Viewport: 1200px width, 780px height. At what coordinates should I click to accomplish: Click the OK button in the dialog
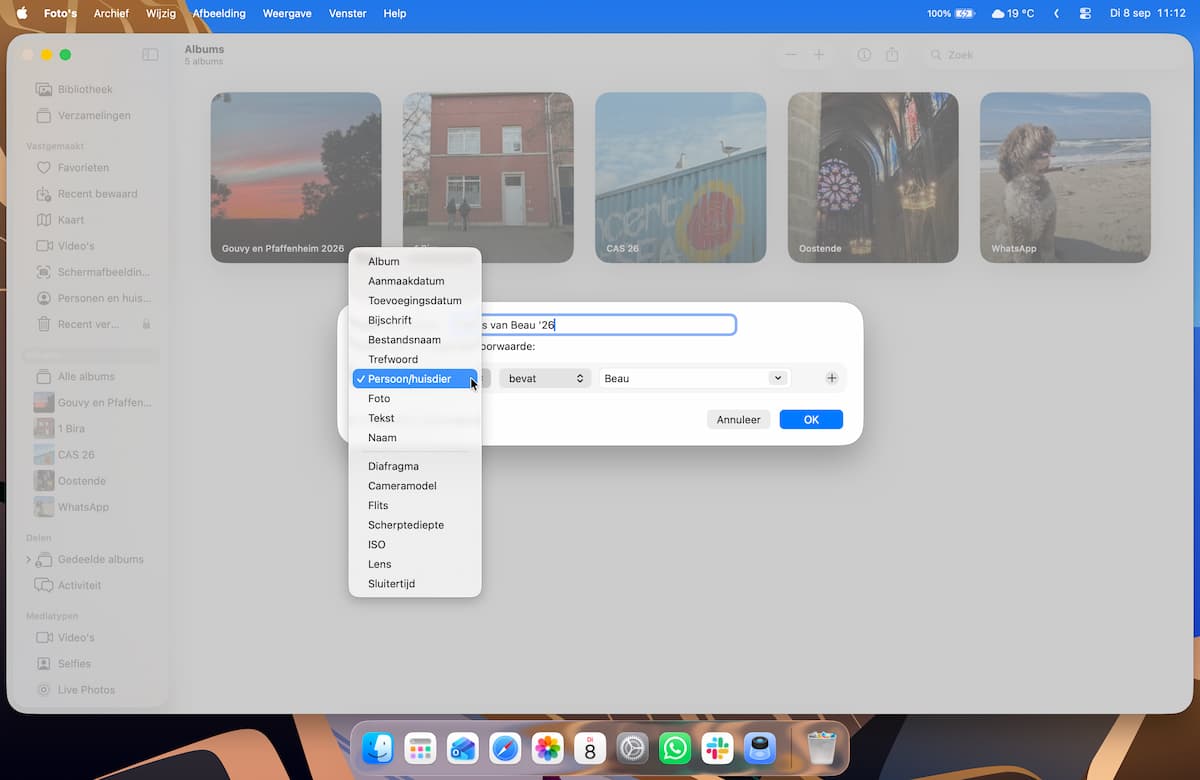click(x=811, y=420)
